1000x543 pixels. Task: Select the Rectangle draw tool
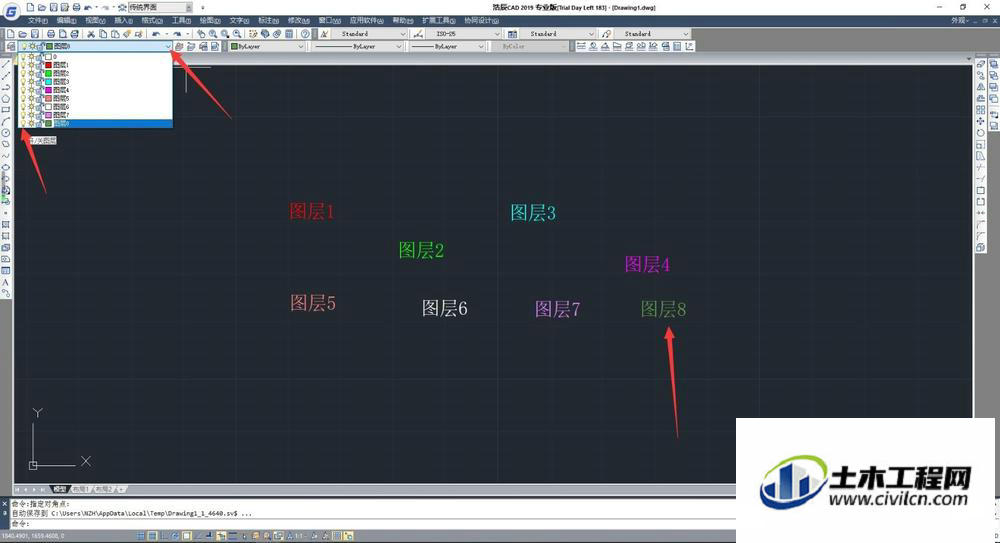click(6, 110)
